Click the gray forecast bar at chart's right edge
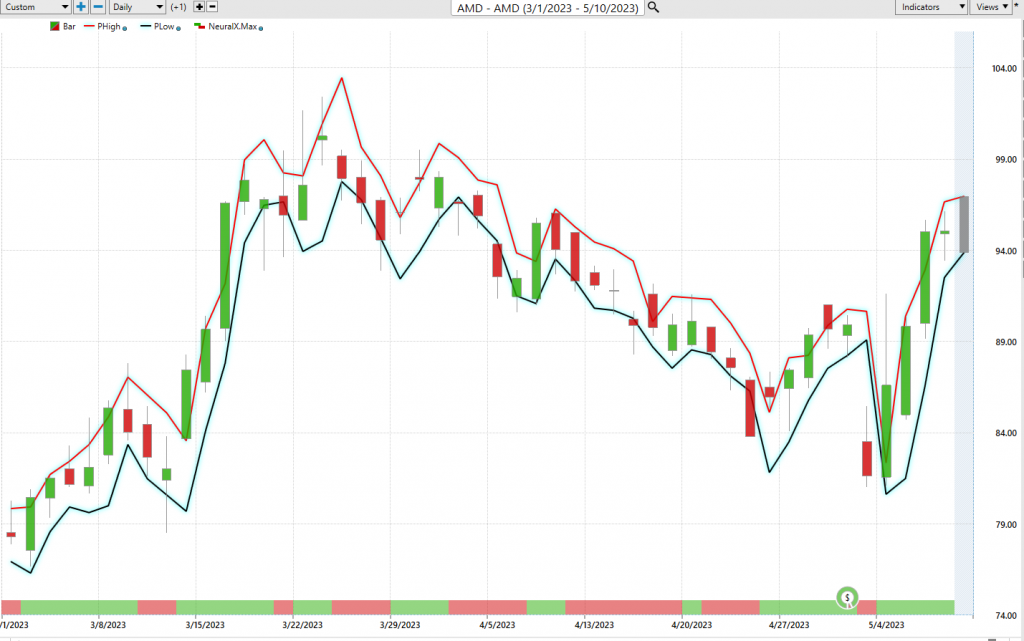Viewport: 1024px width, 641px height. point(964,224)
